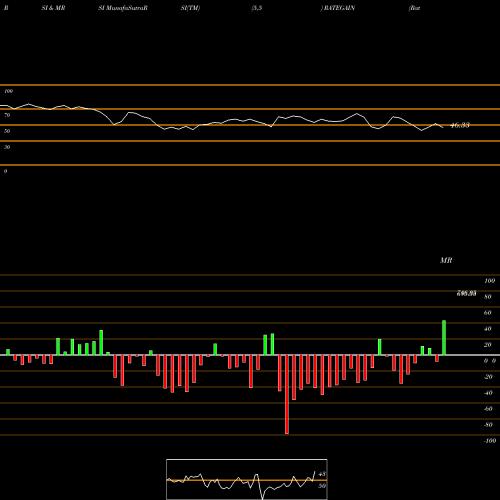Click the "50" value in mini preview chart
Image resolution: width=500 pixels, height=500 pixels.
coord(322,486)
